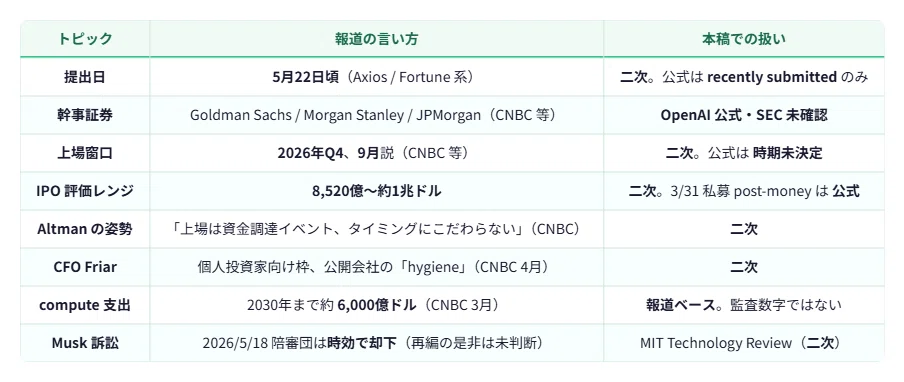Screen dimensions: 904x382
Task: Click the 本稿での扱い column header
Action: [x=744, y=39]
